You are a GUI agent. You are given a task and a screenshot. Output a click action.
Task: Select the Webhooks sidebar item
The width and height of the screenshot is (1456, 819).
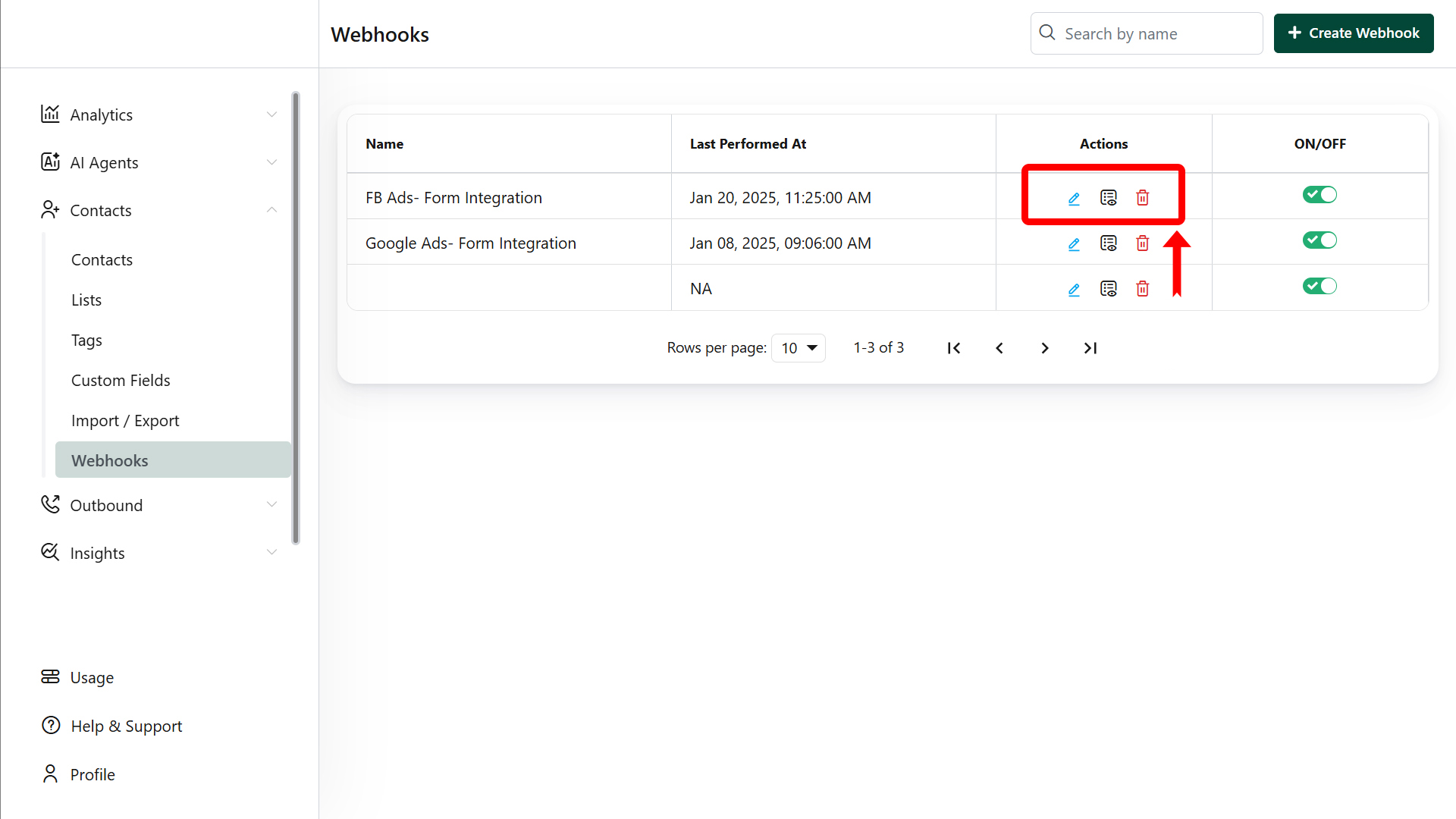pos(173,460)
